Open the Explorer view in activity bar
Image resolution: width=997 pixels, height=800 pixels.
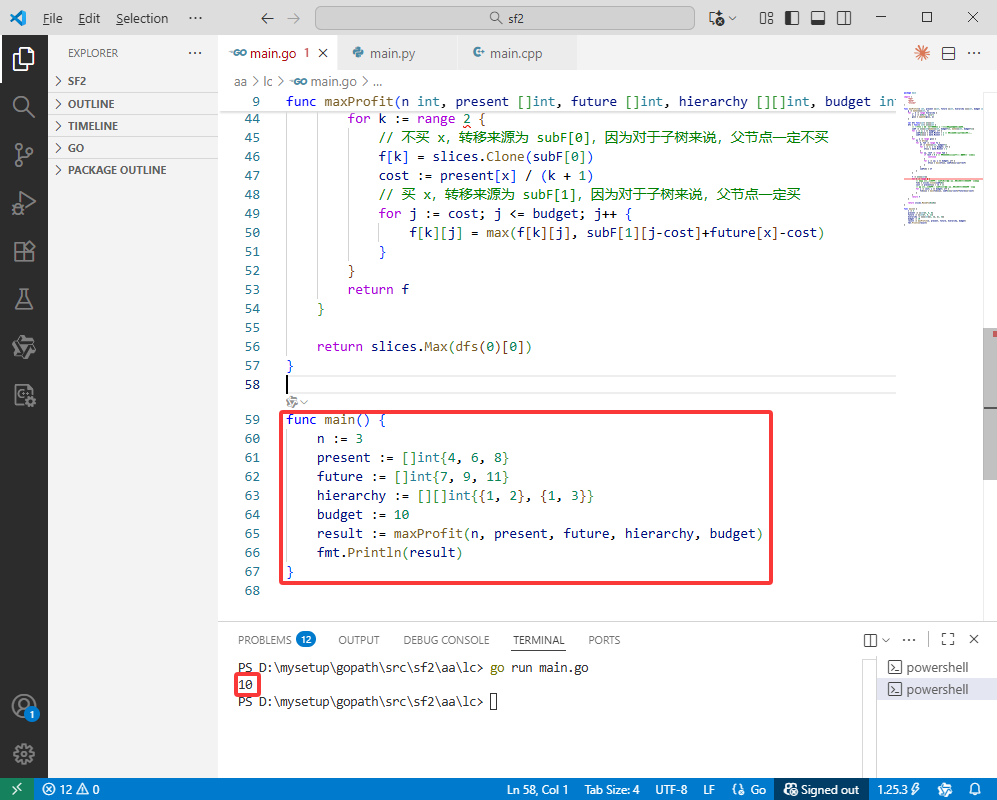pos(24,59)
